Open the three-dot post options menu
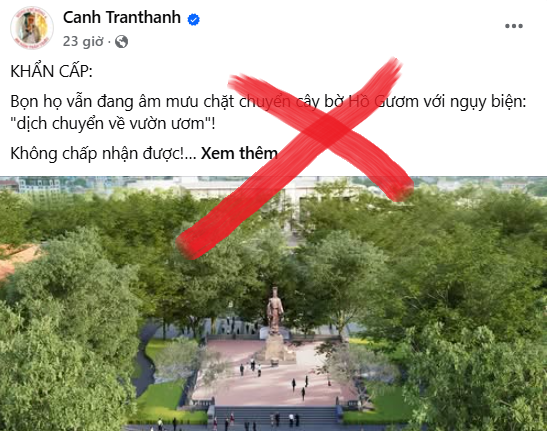Viewport: 547px width, 431px height. coord(514,26)
